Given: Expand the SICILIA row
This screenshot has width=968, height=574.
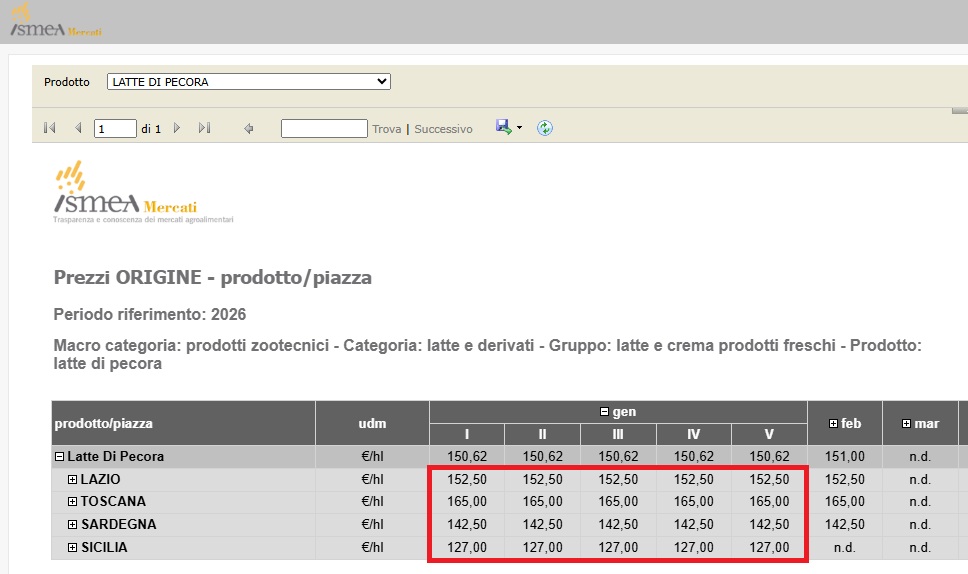Looking at the screenshot, I should click(72, 547).
